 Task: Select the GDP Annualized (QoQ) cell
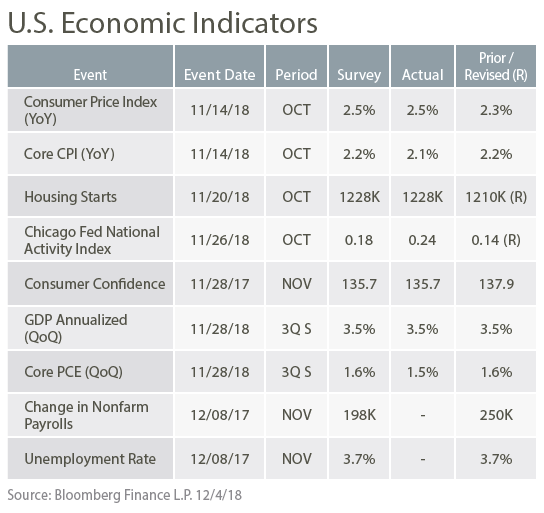click(x=90, y=328)
